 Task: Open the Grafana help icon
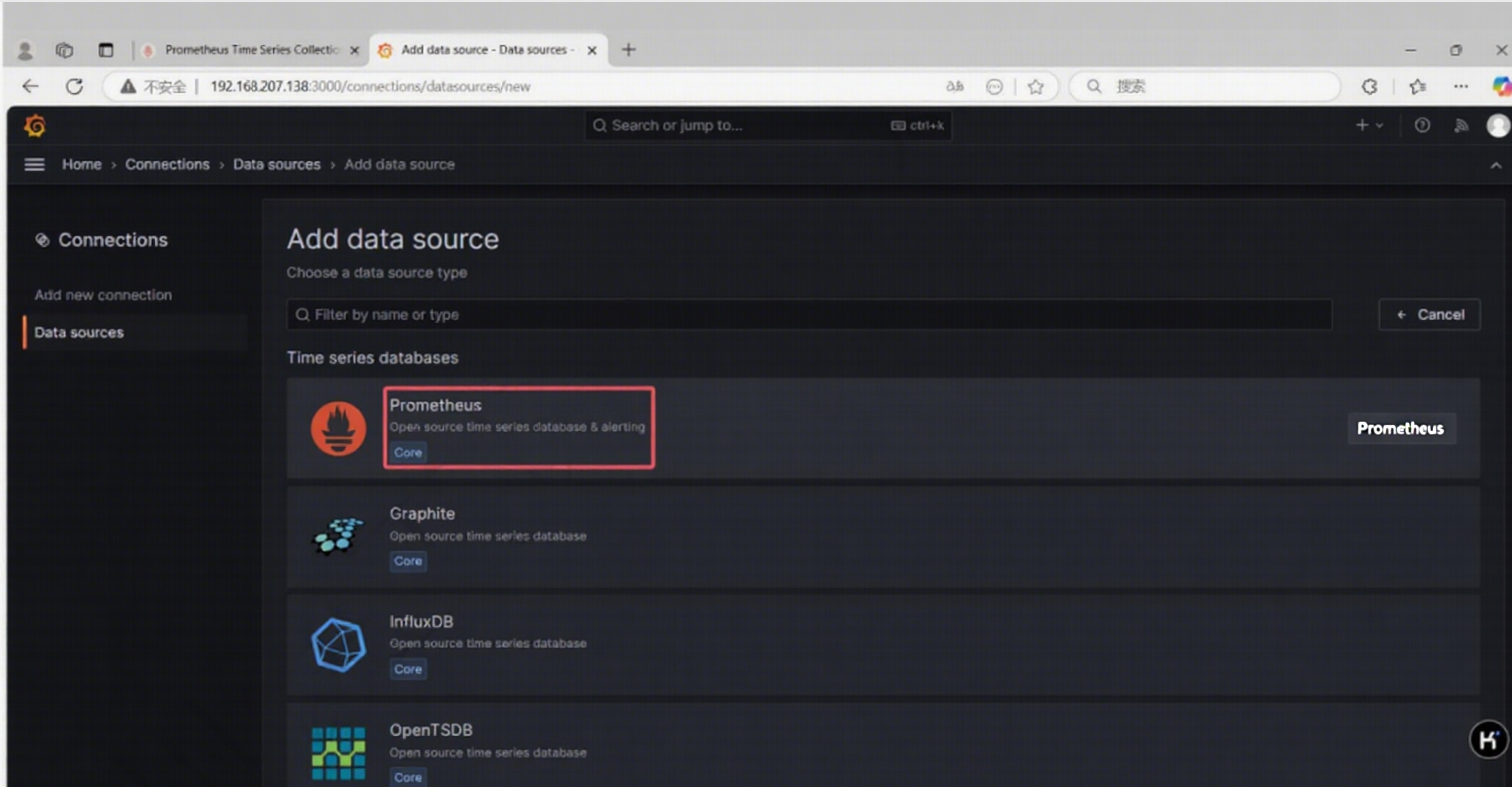1422,125
